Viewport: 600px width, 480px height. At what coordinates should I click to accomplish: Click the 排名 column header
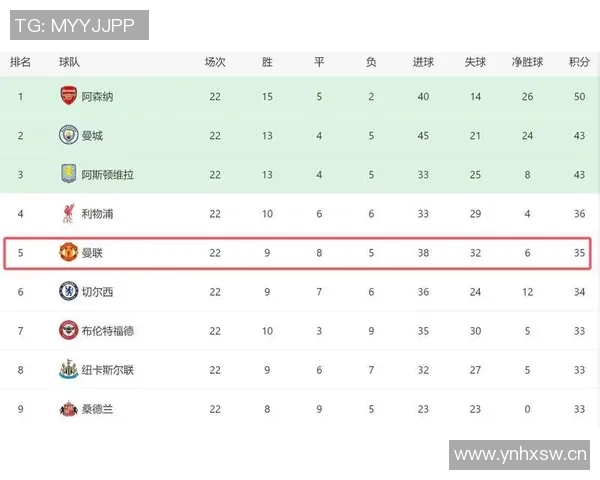point(20,62)
